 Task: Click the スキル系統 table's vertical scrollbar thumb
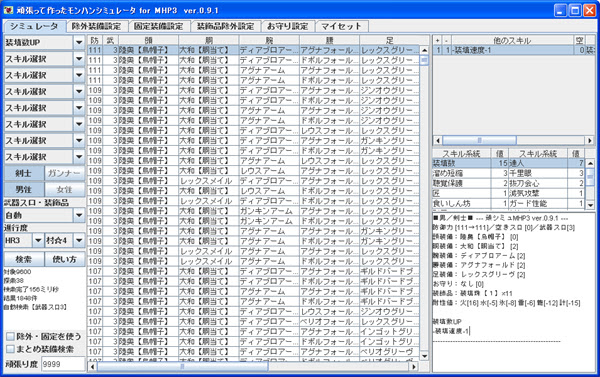pos(590,177)
